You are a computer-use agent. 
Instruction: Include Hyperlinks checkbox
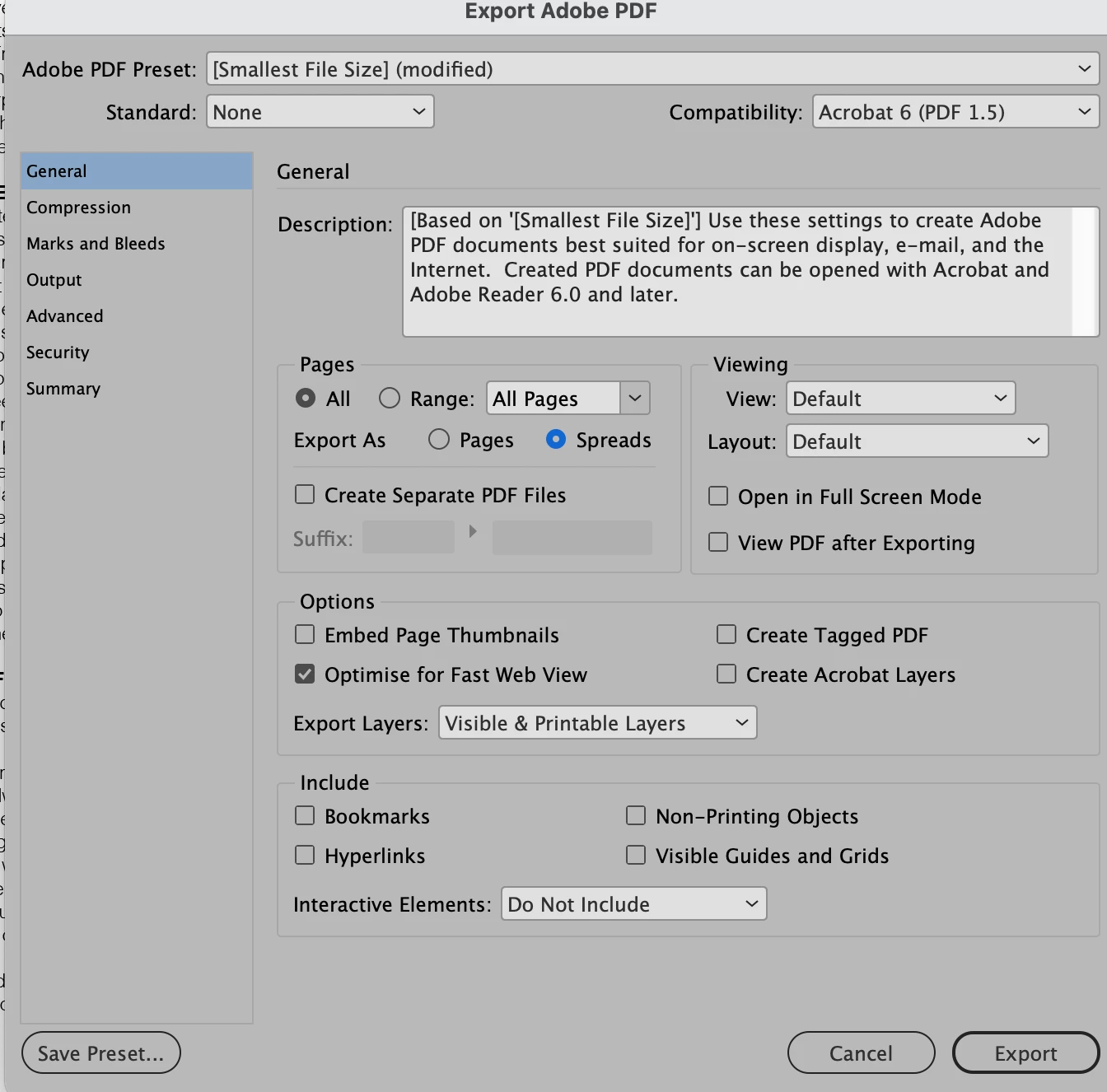tap(305, 855)
